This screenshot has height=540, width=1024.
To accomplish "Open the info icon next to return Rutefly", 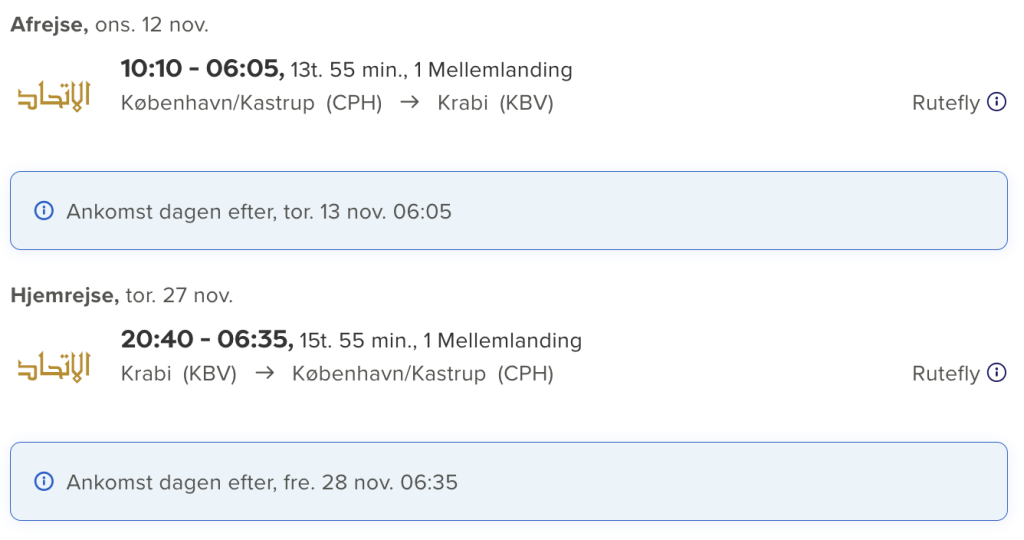I will [997, 372].
